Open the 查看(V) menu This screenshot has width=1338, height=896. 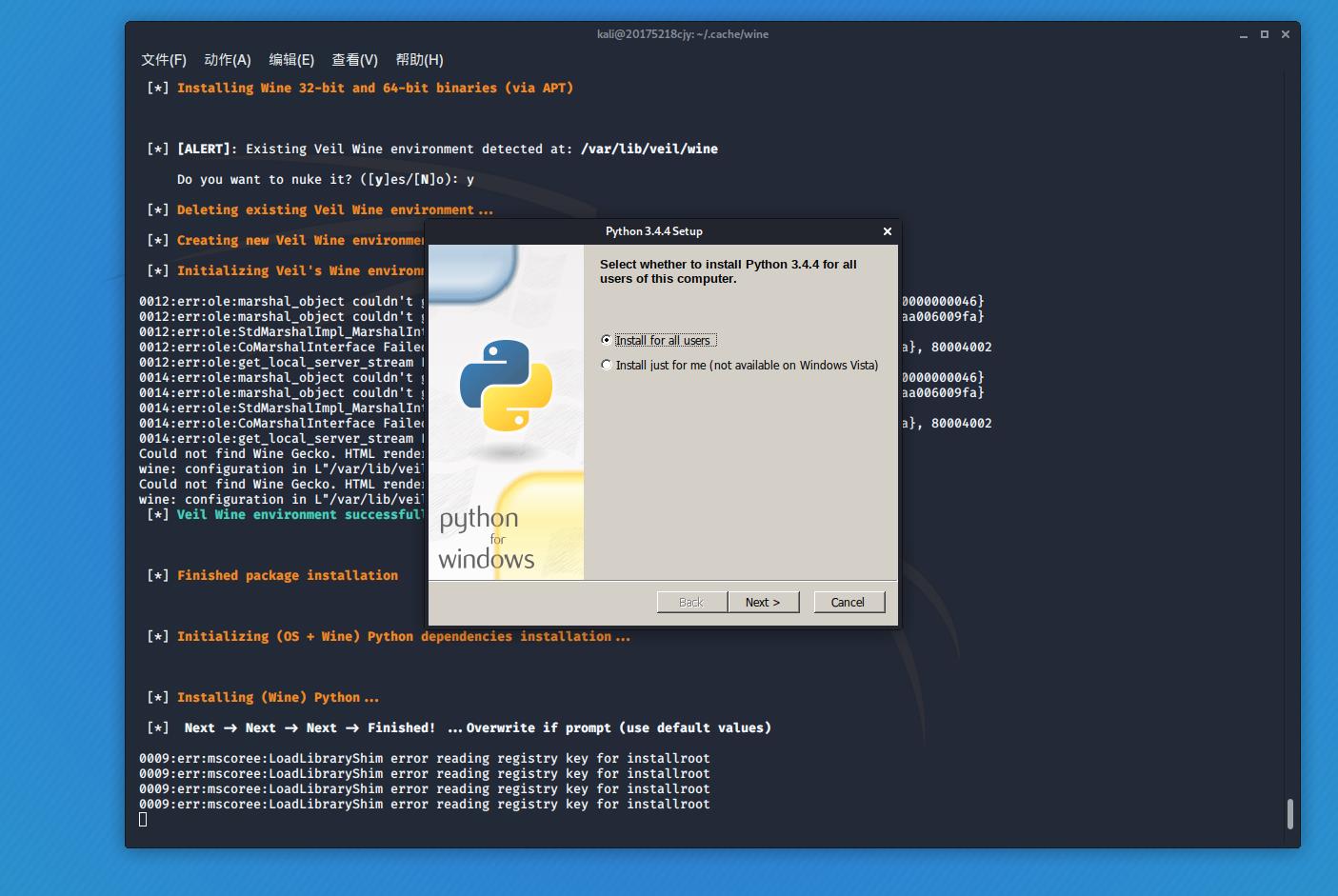coord(354,60)
